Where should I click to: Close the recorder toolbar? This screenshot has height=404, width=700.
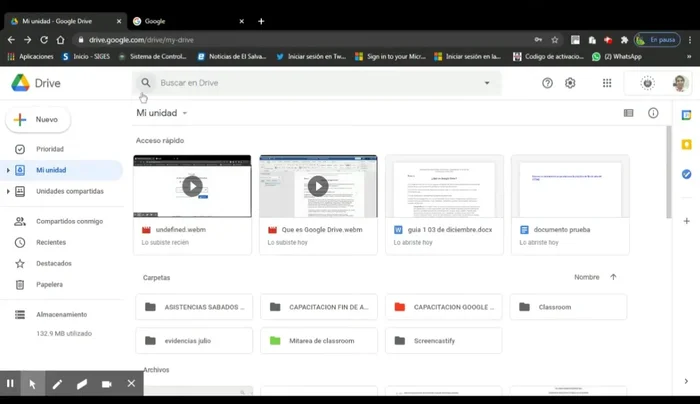(x=131, y=383)
